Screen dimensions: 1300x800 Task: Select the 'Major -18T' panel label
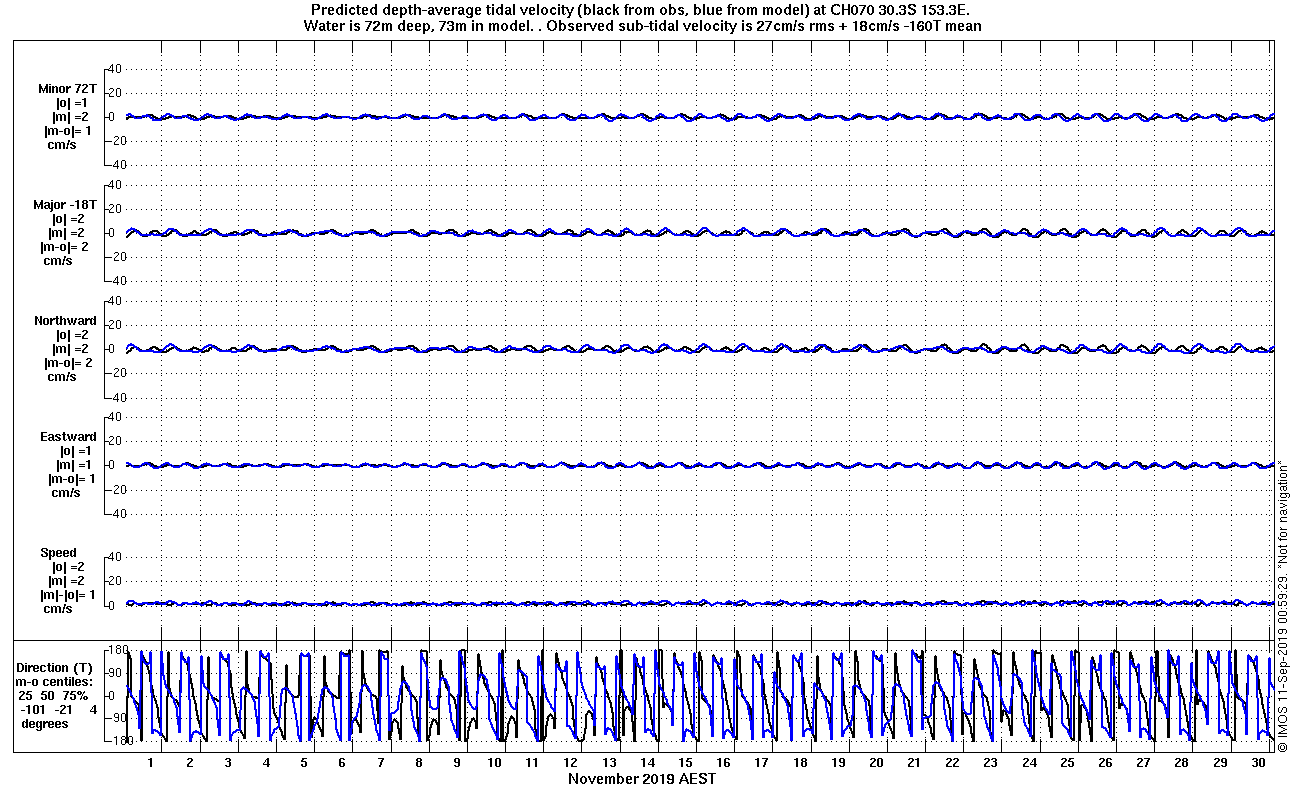[x=65, y=205]
